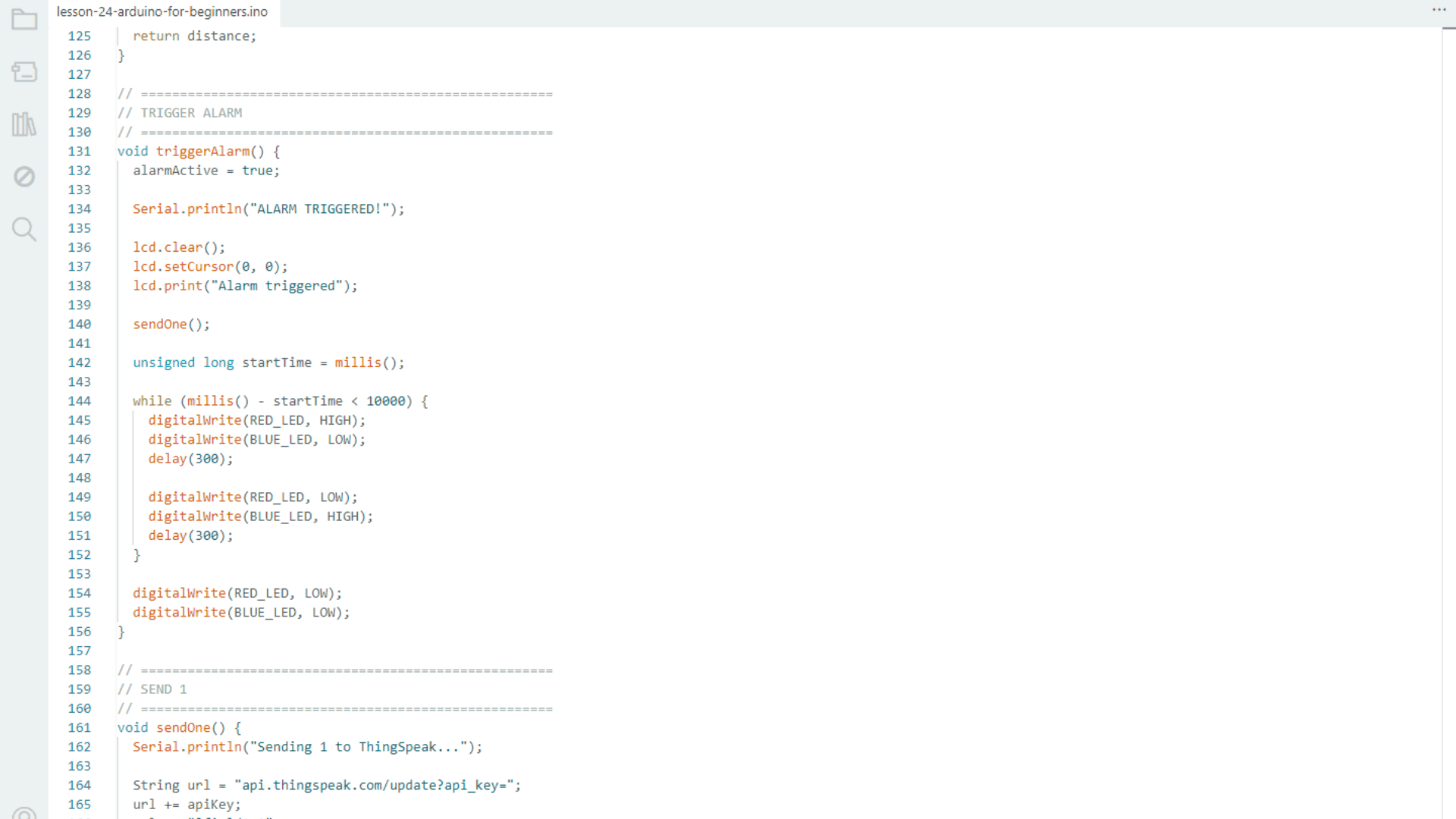Click line number 144 in the gutter
Viewport: 1456px width, 819px height.
click(80, 401)
